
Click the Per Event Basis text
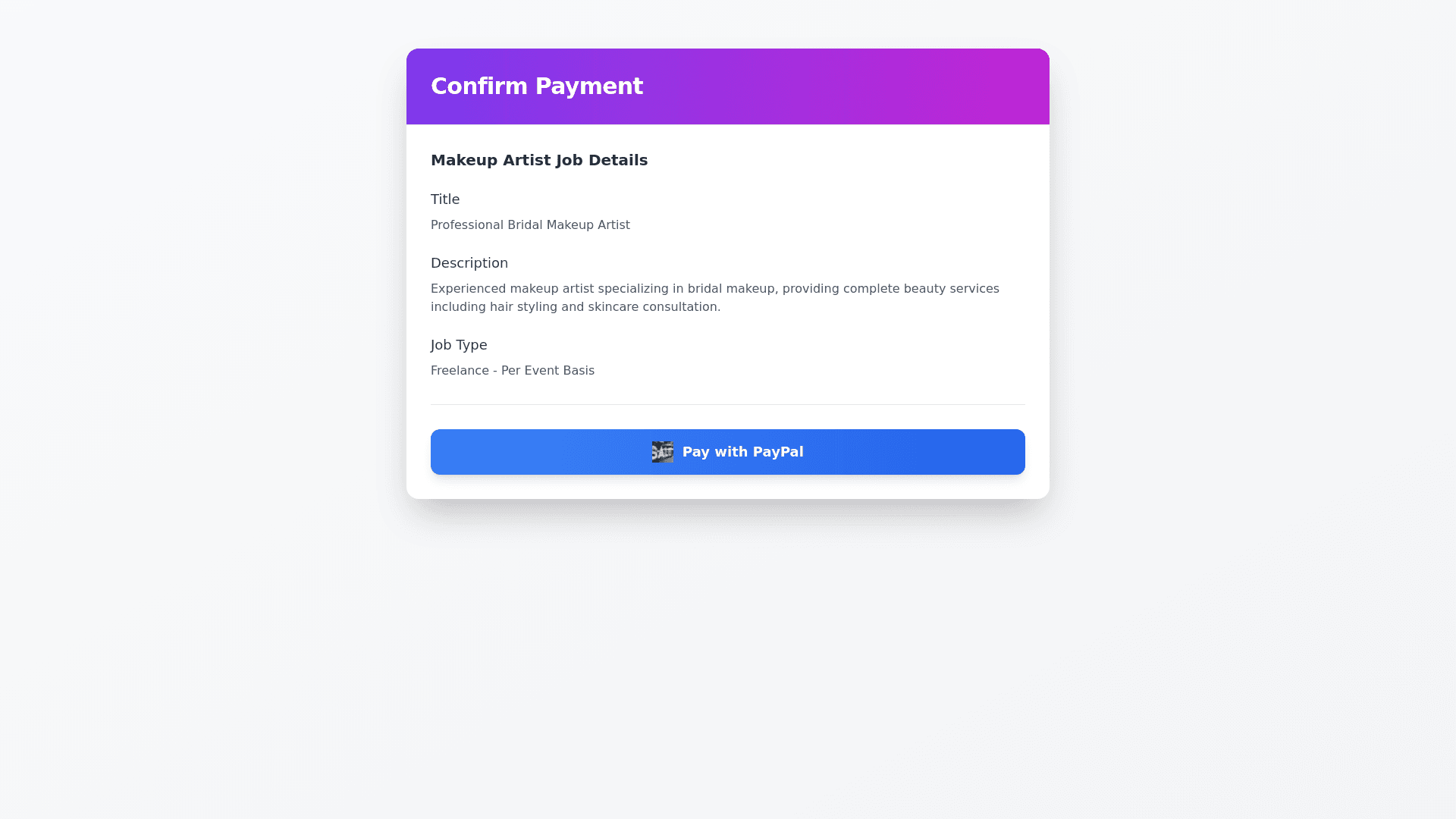[548, 371]
